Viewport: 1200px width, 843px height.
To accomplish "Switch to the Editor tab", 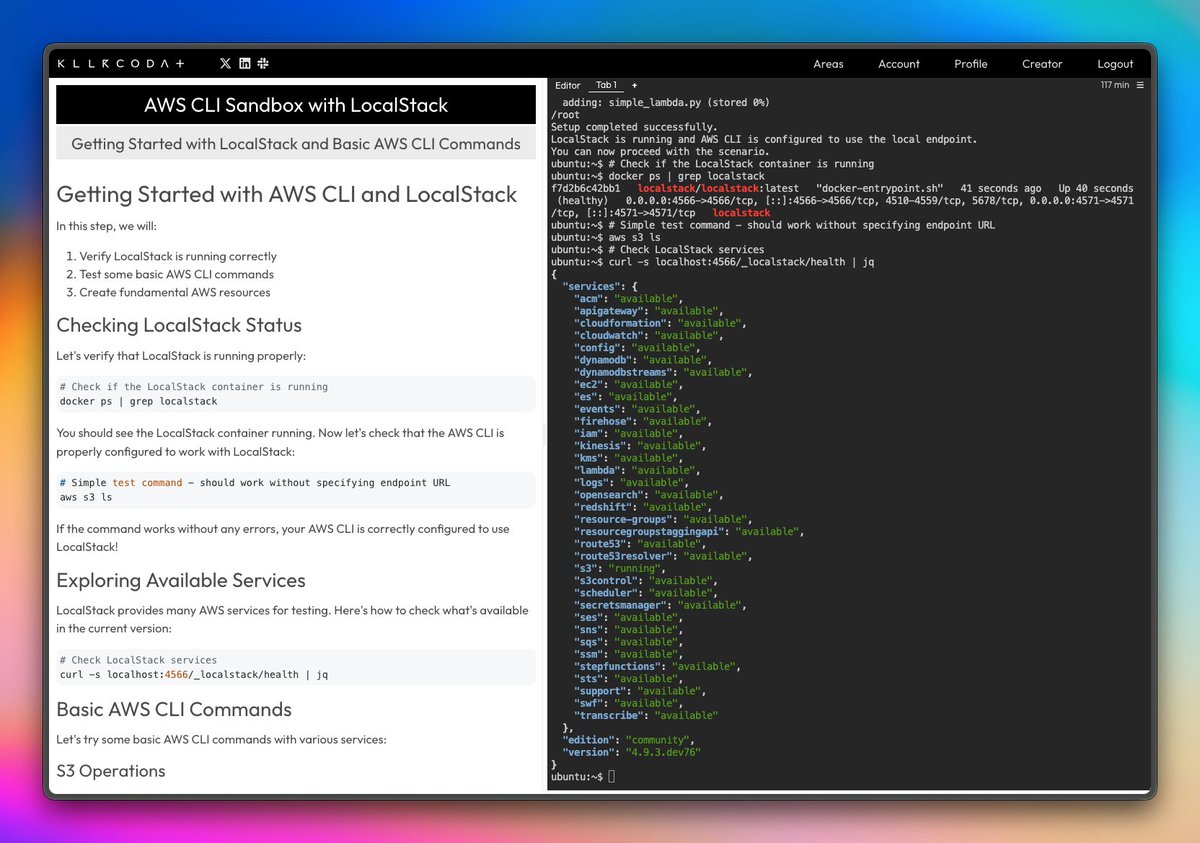I will (x=567, y=86).
